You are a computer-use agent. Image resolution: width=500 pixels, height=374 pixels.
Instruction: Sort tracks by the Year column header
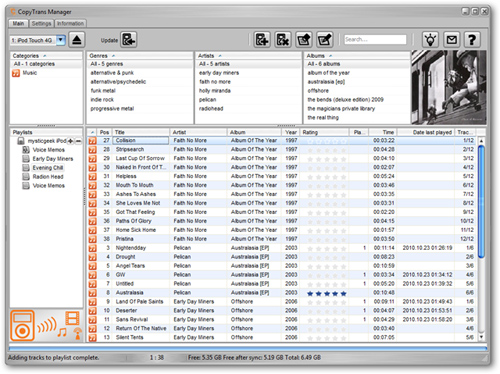coord(291,132)
